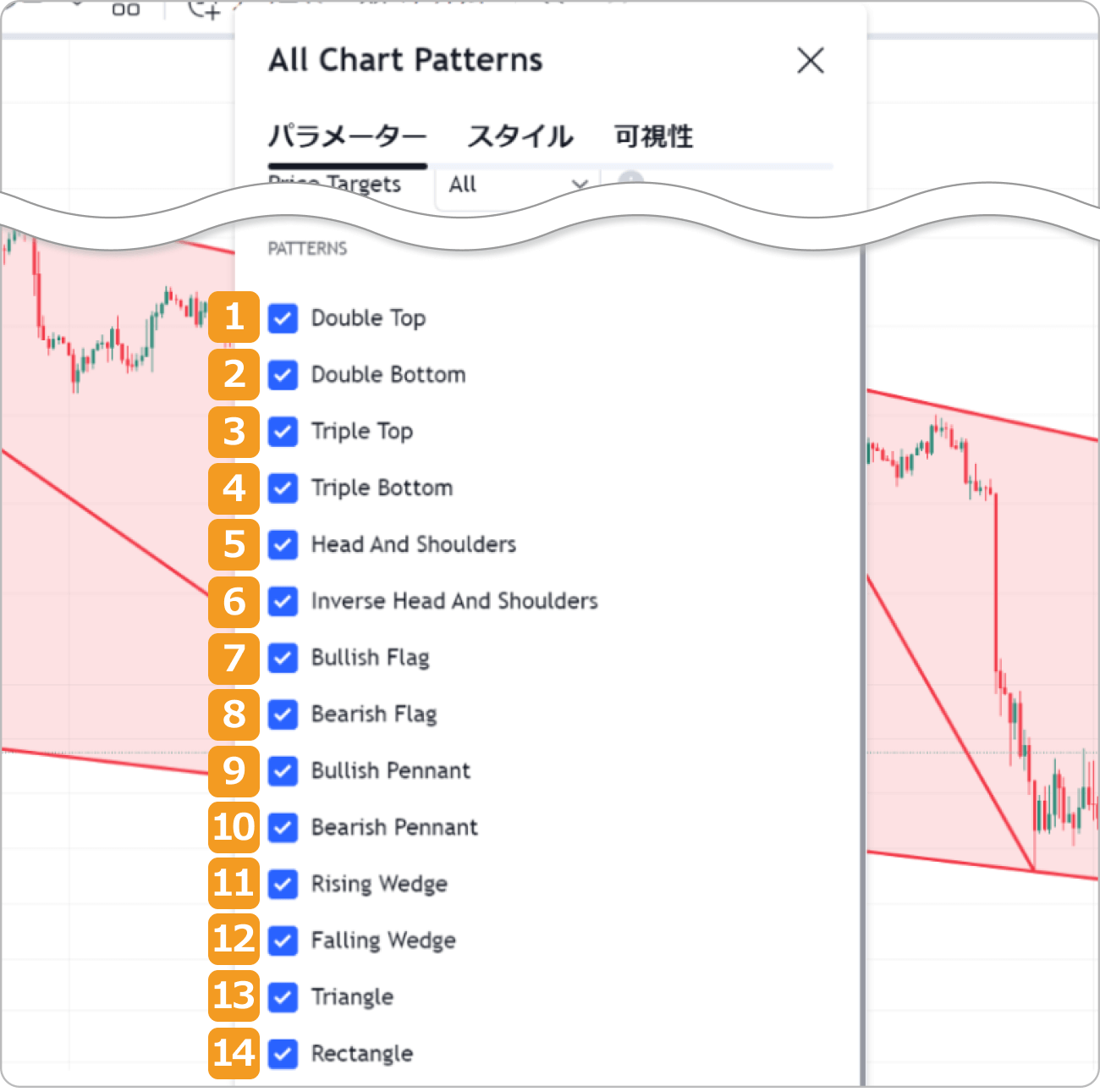The height and width of the screenshot is (1092, 1100).
Task: Select the パラメーター tab
Action: [347, 136]
